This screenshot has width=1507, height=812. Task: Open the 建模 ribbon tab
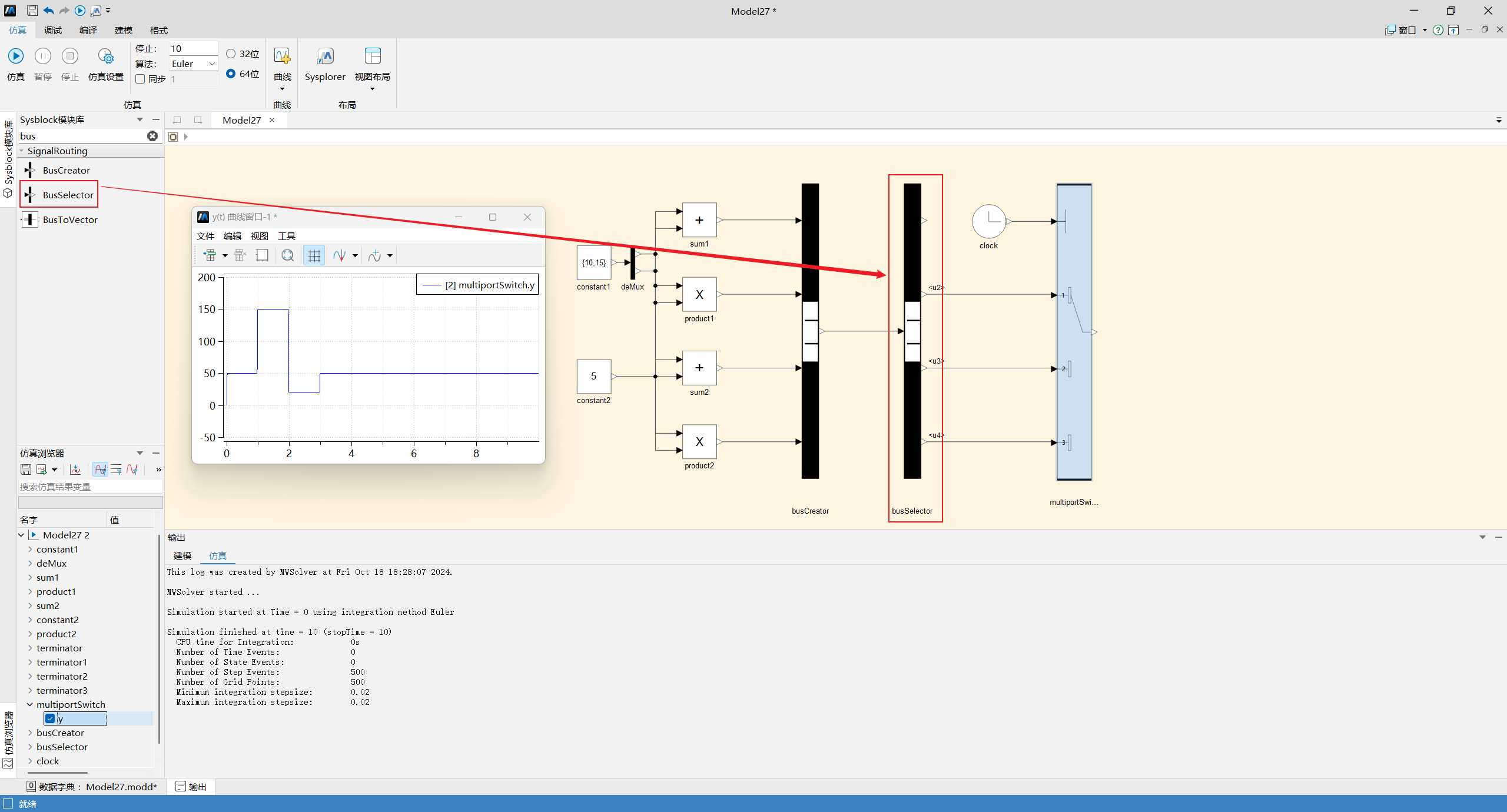click(124, 30)
